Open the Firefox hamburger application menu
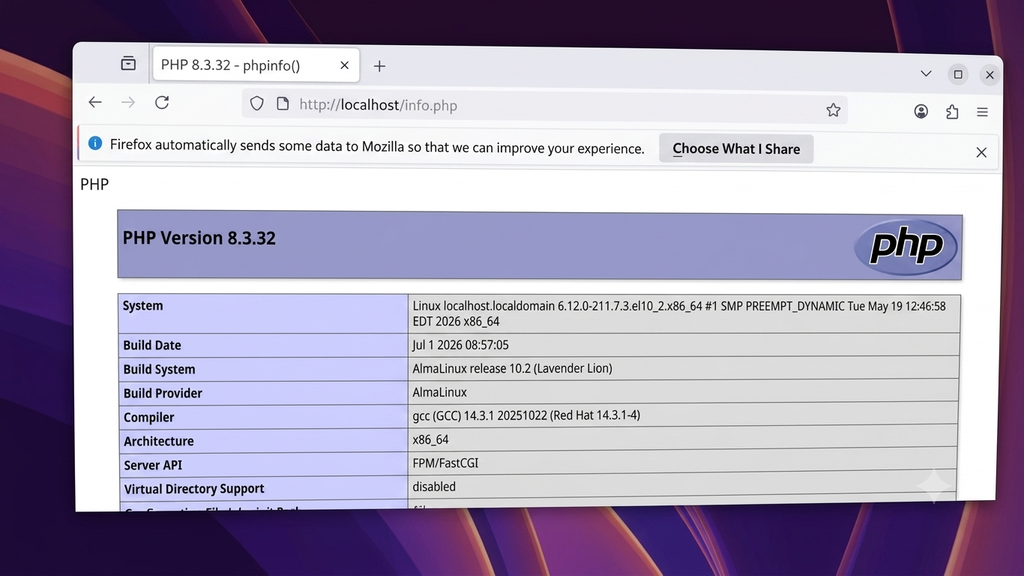 (982, 112)
